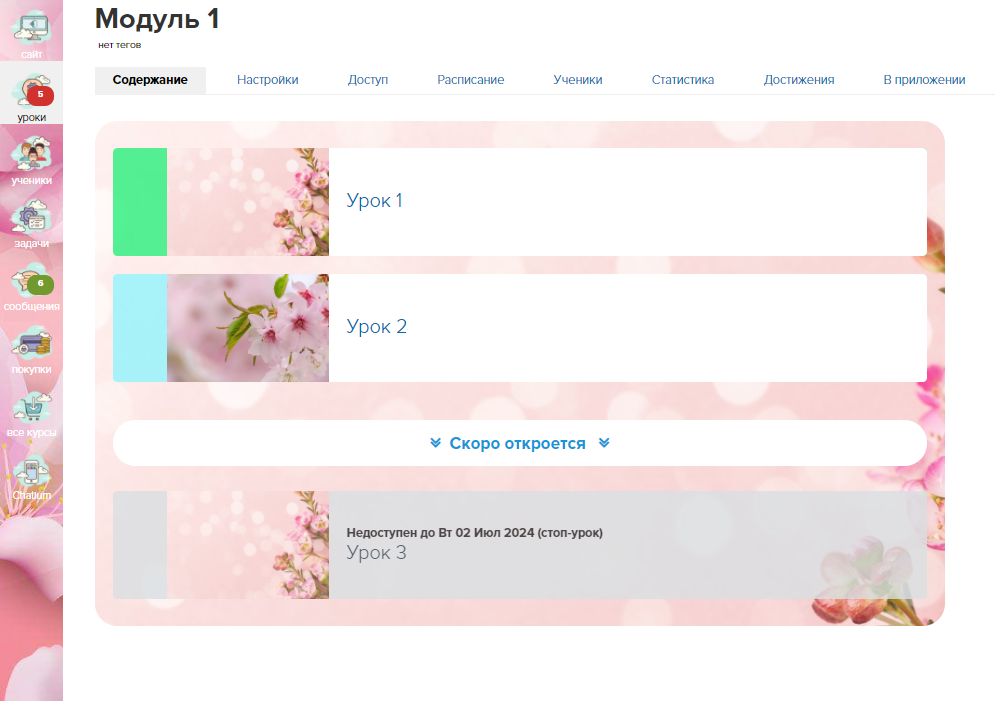Open the покупки sidebar icon
The height and width of the screenshot is (701, 995).
(x=31, y=350)
